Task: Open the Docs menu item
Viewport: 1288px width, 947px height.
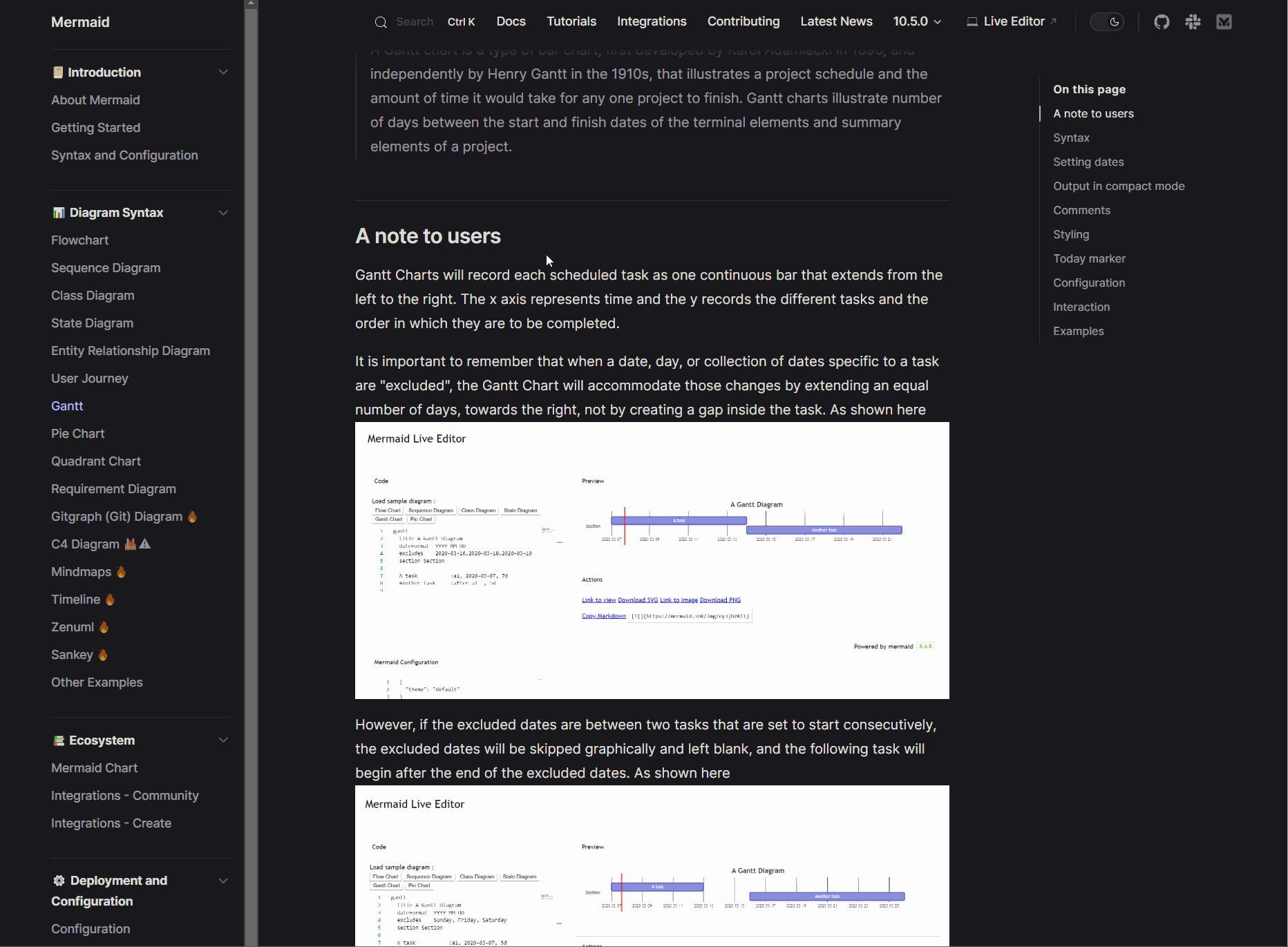Action: [x=511, y=21]
